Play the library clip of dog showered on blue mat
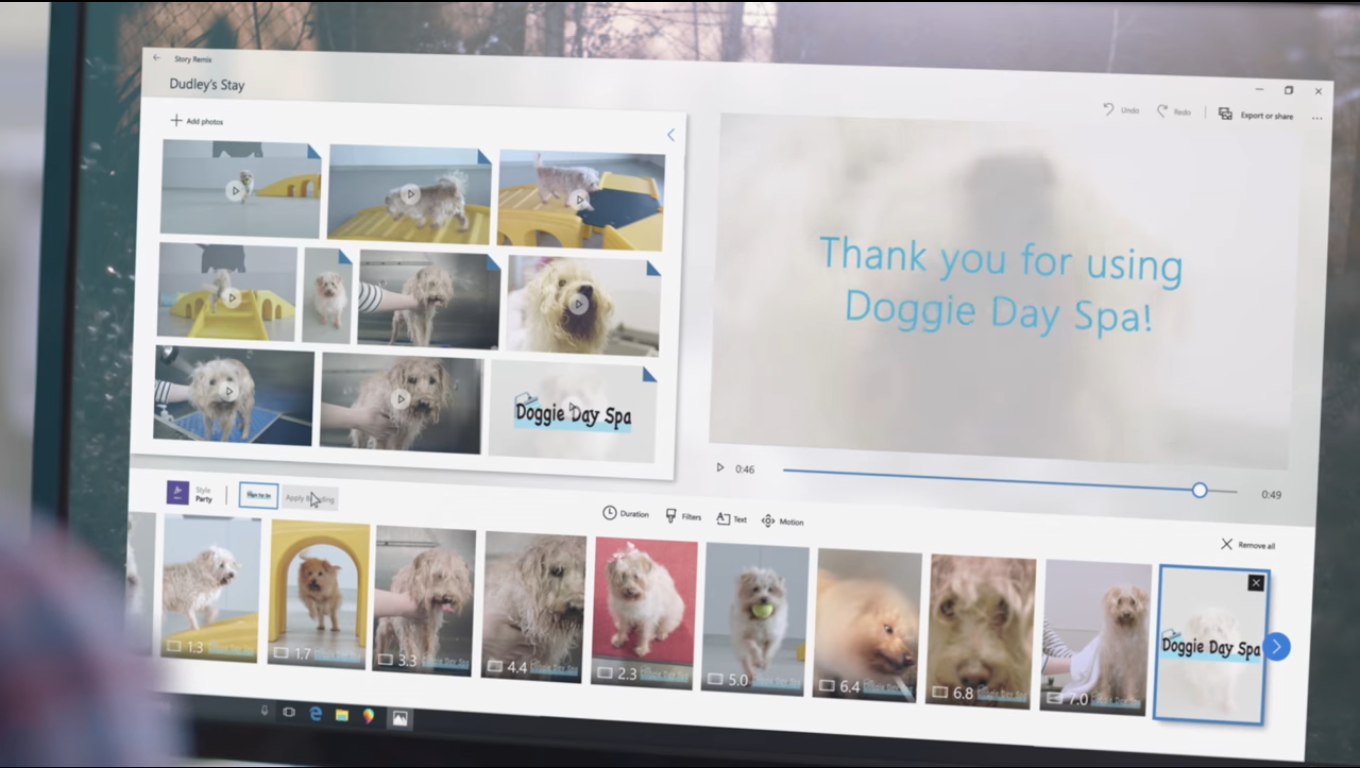The image size is (1360, 768). tap(232, 394)
